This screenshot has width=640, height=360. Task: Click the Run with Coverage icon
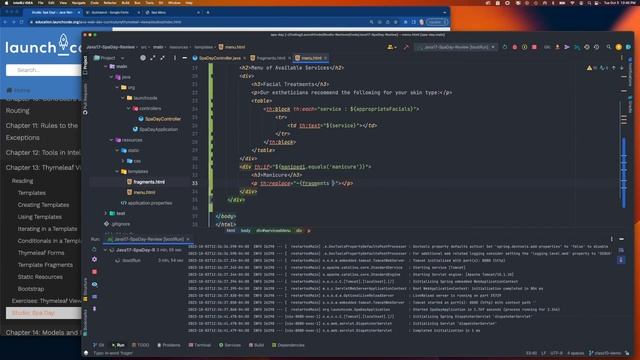coord(524,47)
